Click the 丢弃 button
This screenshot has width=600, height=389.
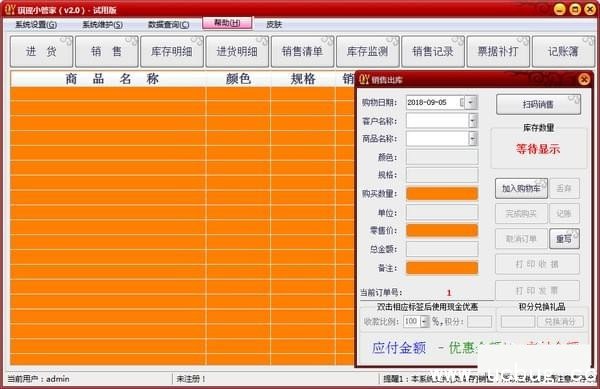[x=564, y=188]
